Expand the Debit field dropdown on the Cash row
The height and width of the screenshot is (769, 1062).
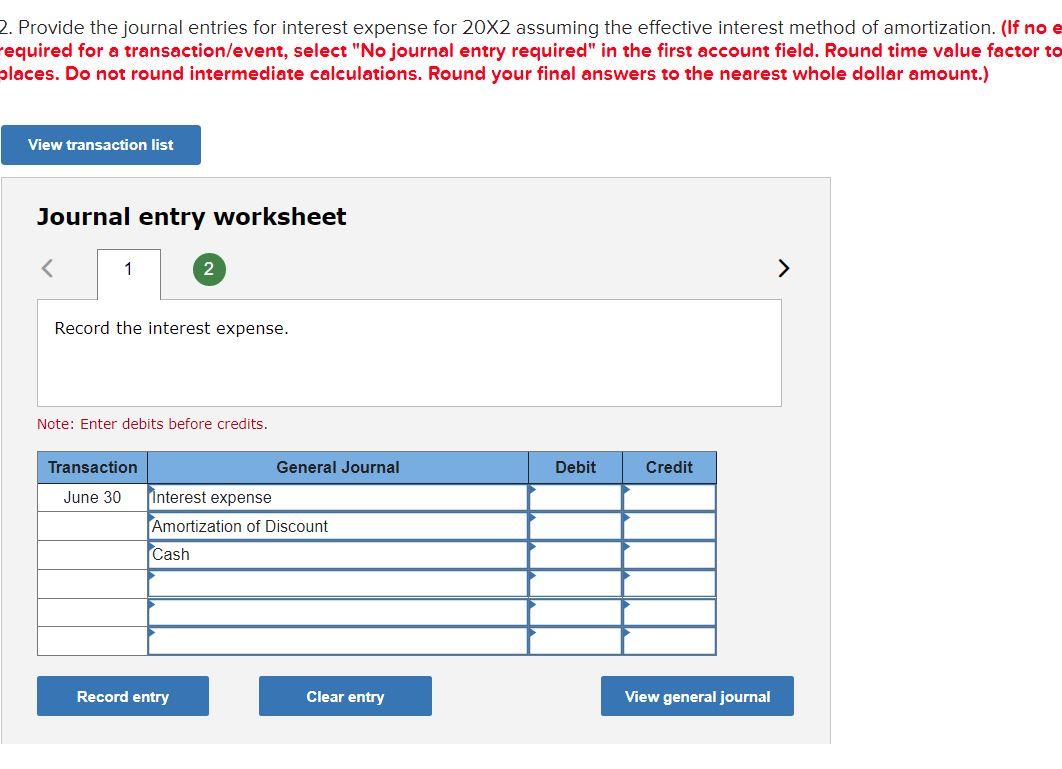[533, 549]
